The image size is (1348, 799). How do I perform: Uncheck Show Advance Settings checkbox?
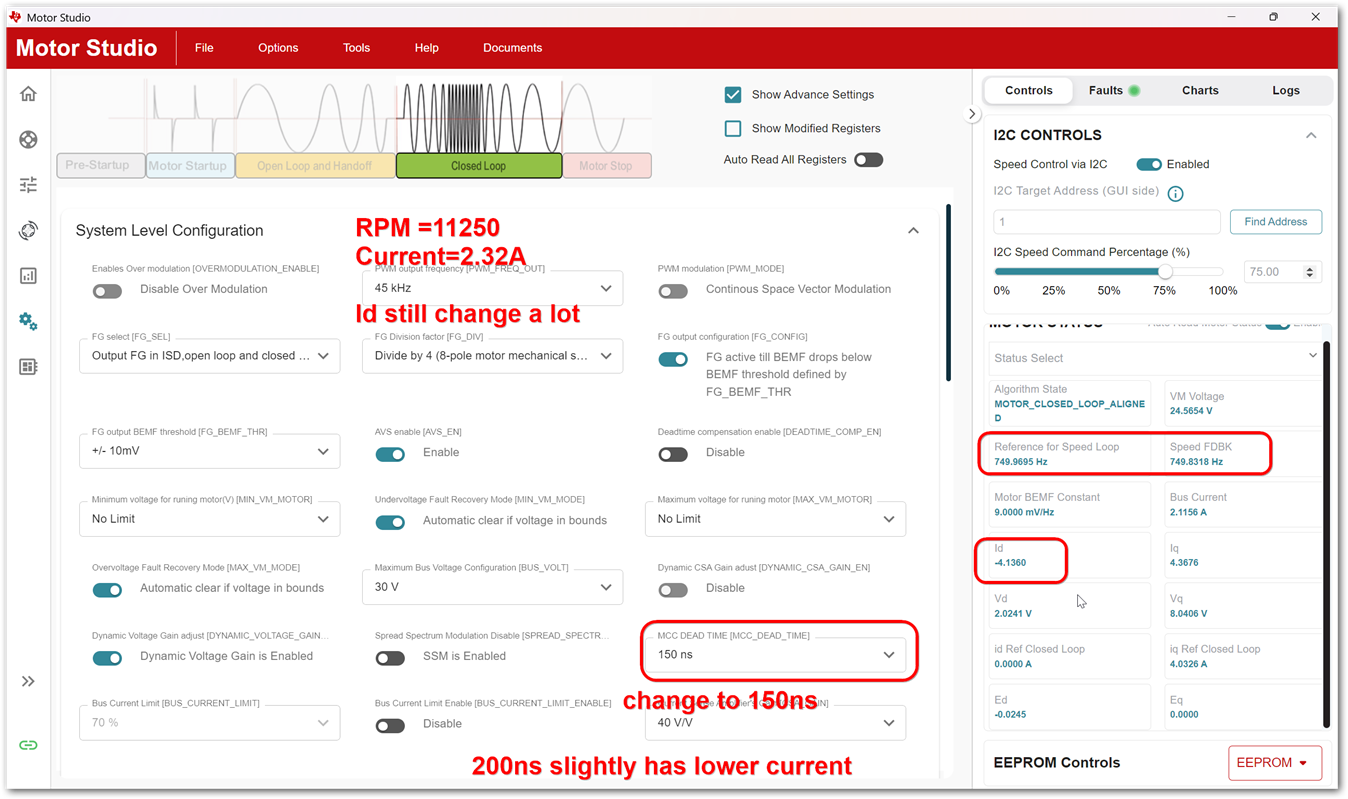pyautogui.click(x=733, y=94)
